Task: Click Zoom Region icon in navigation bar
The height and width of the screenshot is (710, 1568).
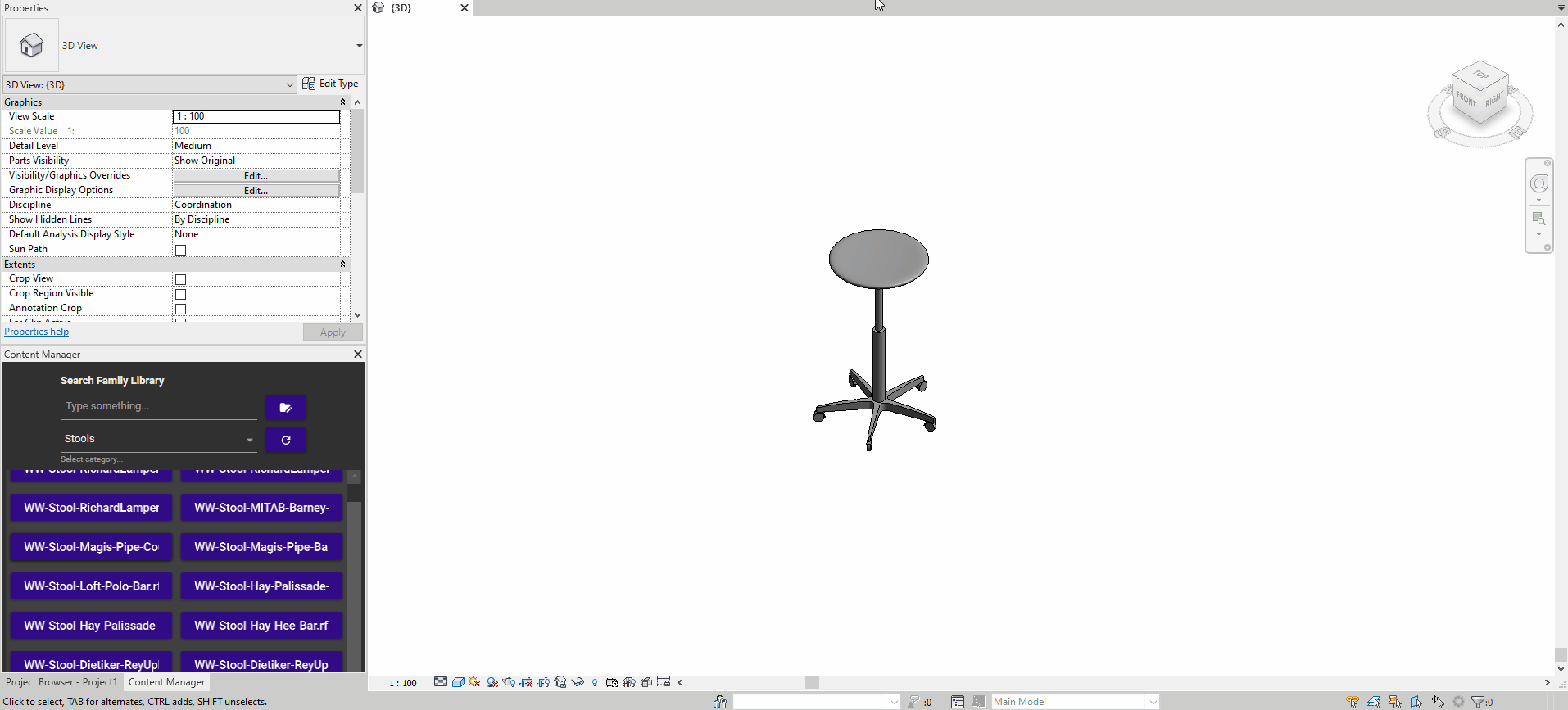Action: click(1539, 219)
